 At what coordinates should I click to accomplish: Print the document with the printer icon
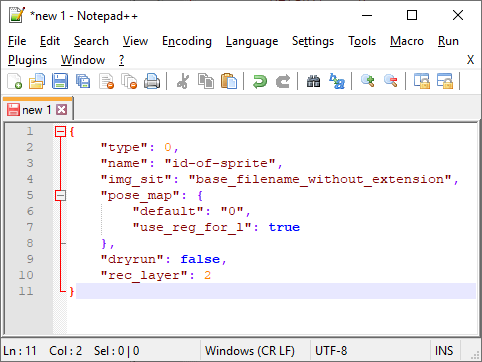pyautogui.click(x=152, y=81)
